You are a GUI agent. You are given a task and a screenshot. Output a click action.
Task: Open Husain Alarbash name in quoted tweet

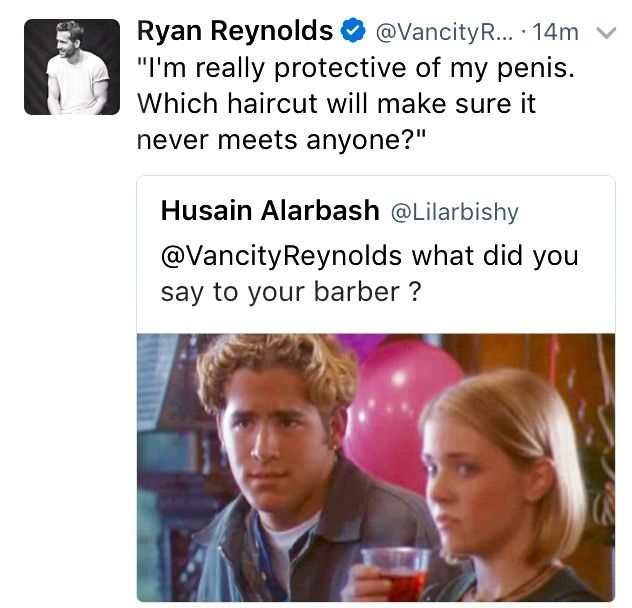(270, 210)
